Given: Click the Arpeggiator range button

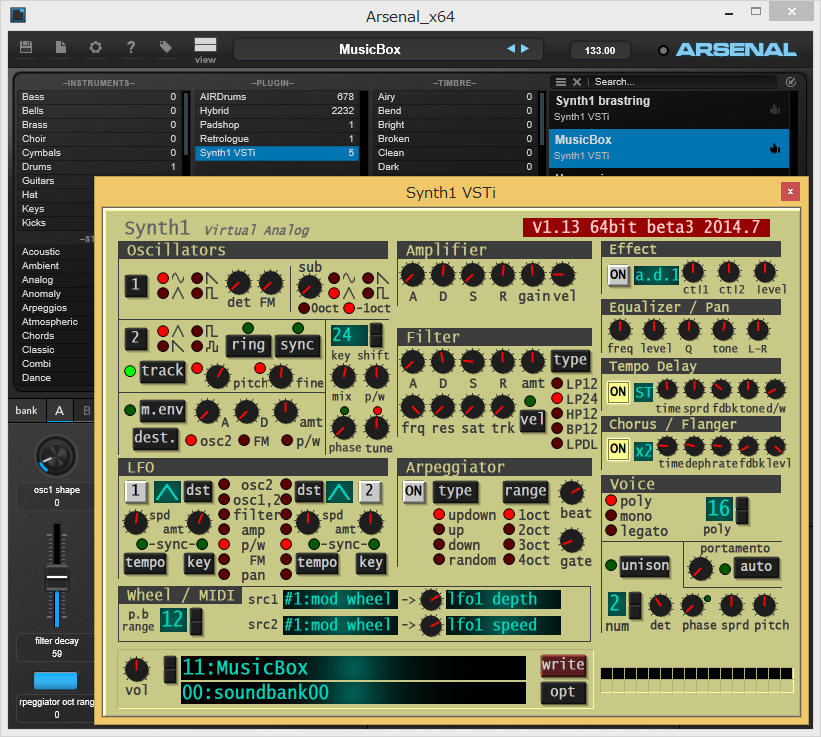Looking at the screenshot, I should point(525,491).
